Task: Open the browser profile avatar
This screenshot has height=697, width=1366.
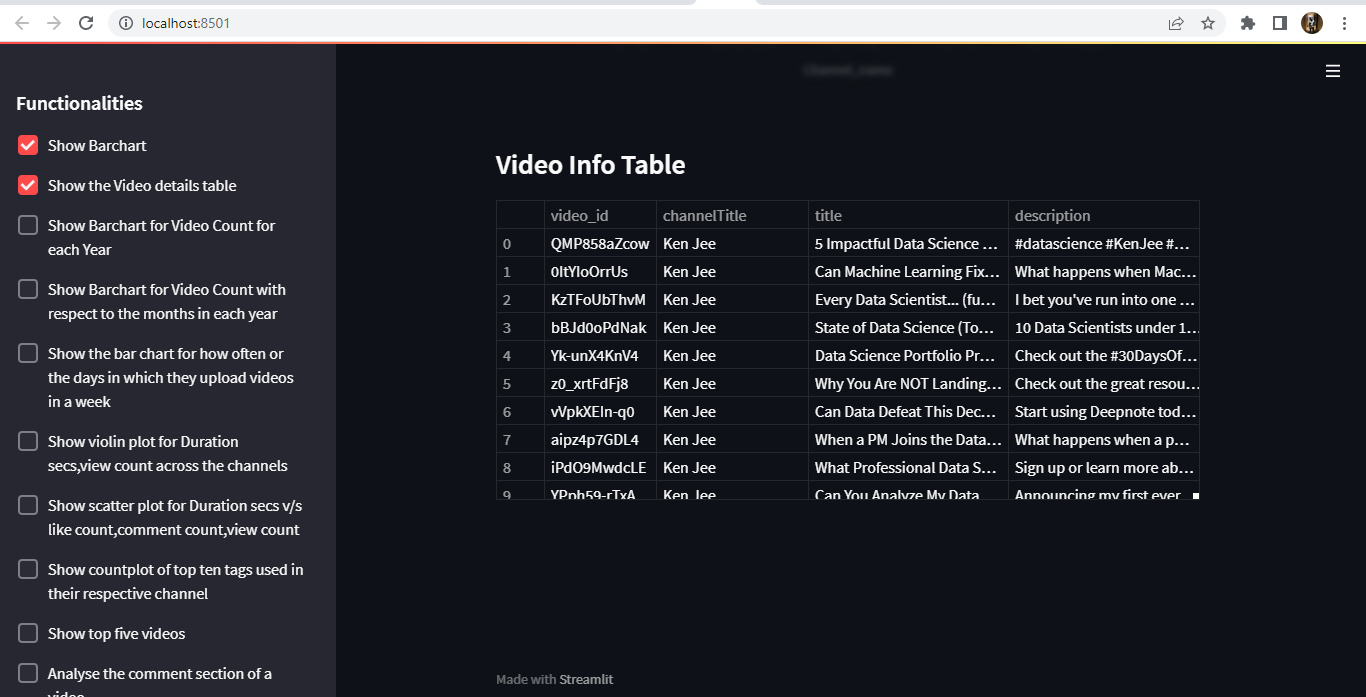Action: (x=1311, y=22)
